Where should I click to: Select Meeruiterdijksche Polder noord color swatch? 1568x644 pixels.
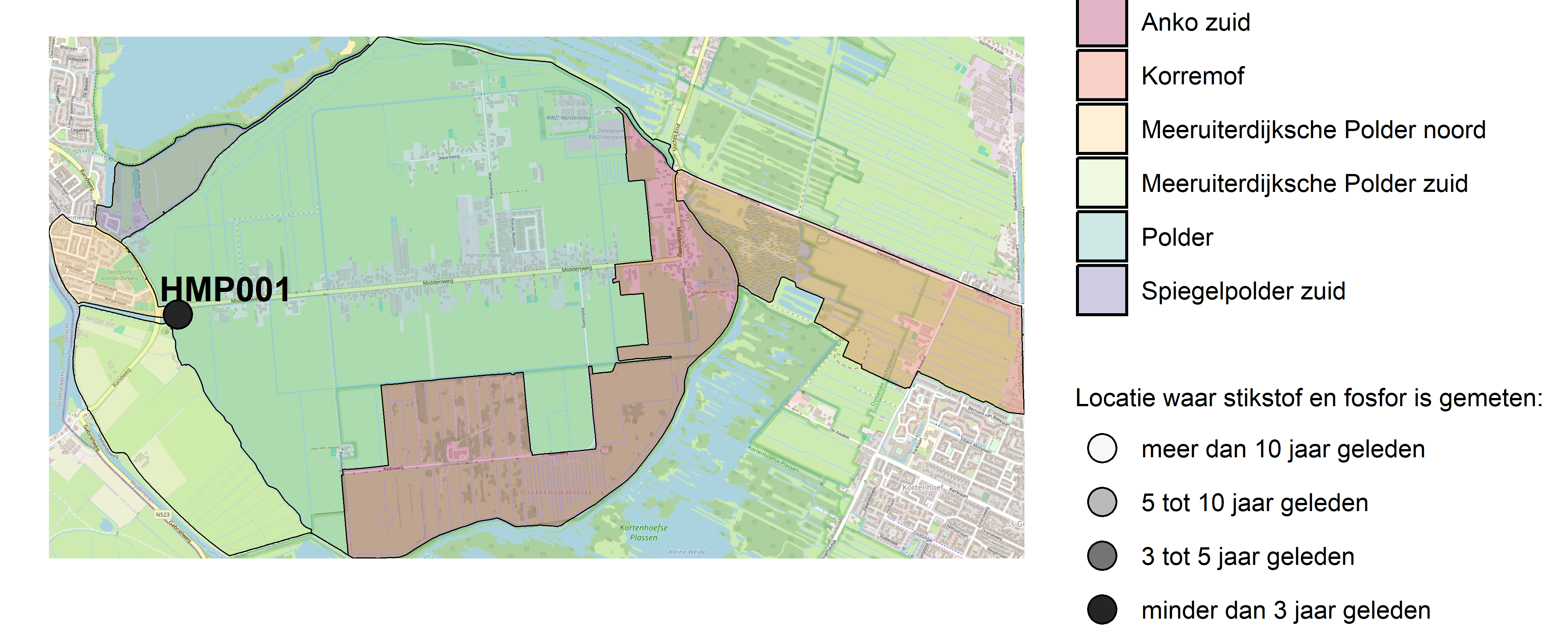tap(1102, 129)
